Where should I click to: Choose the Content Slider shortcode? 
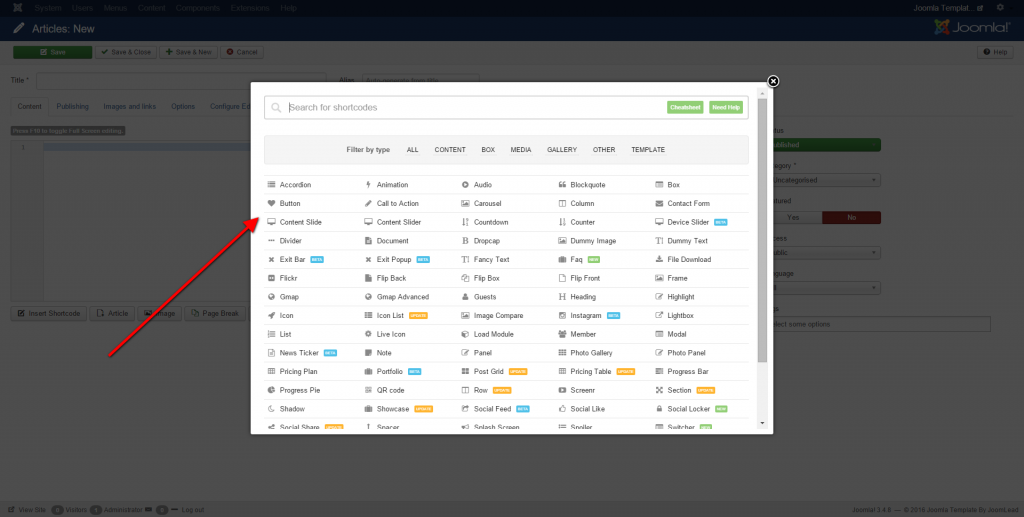392,222
